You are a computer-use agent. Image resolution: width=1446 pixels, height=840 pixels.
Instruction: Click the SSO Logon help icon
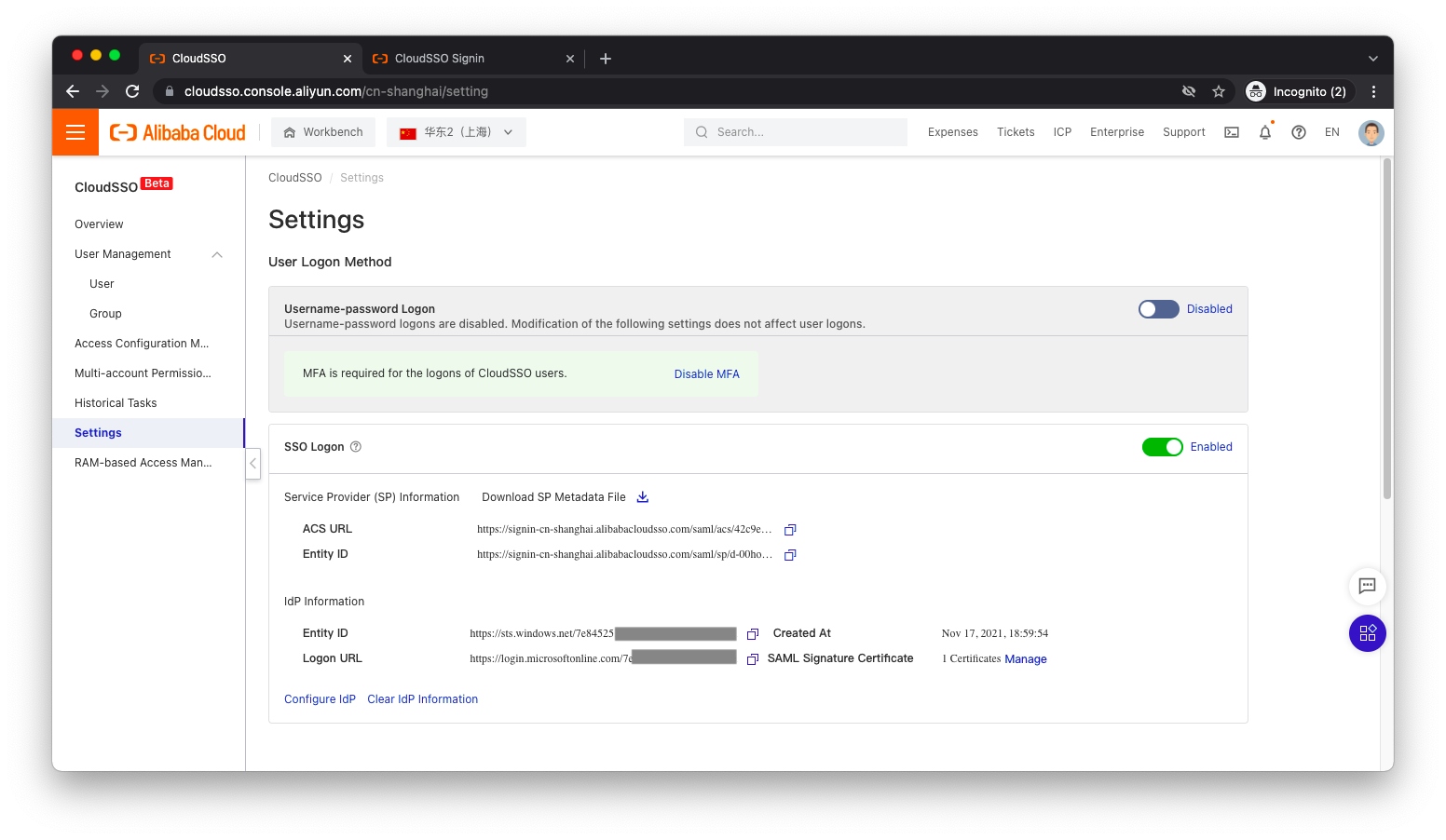356,447
